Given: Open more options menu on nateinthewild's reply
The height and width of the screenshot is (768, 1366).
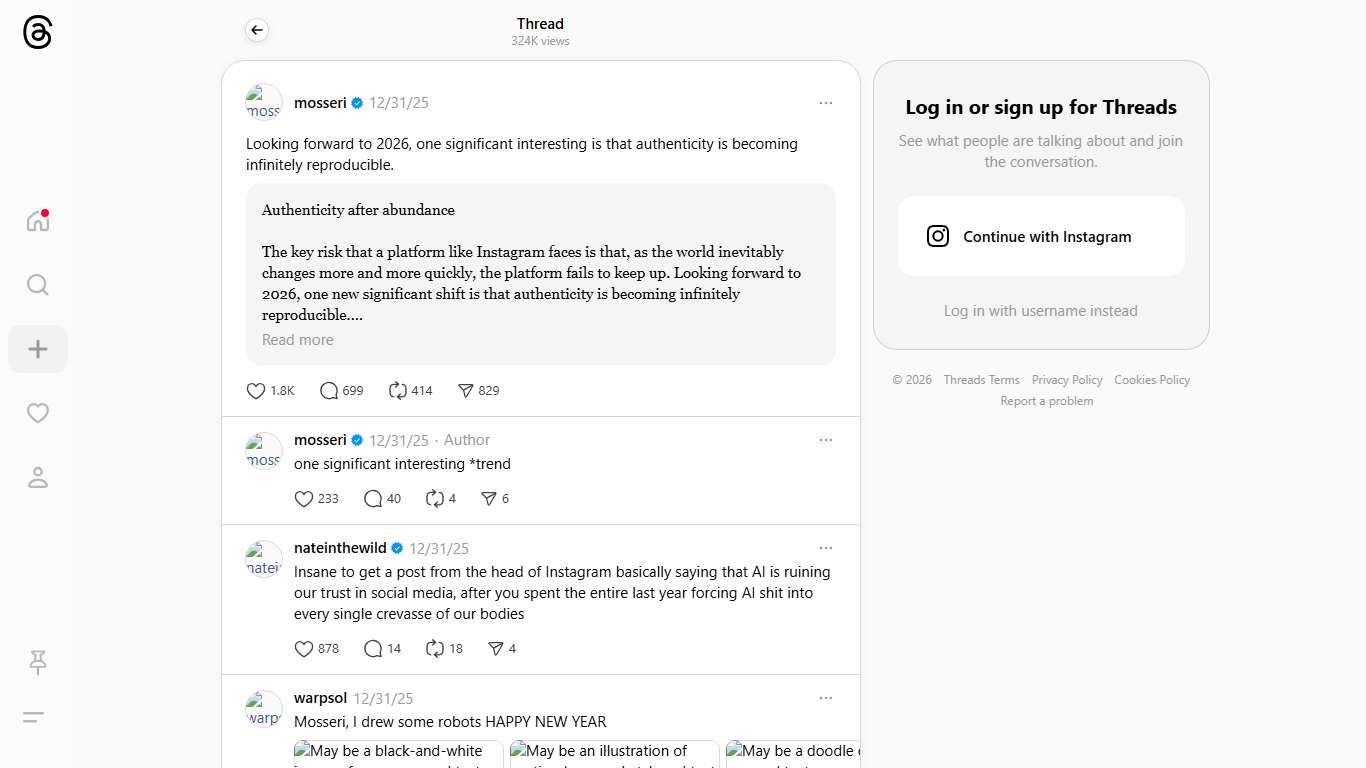Looking at the screenshot, I should [x=825, y=548].
